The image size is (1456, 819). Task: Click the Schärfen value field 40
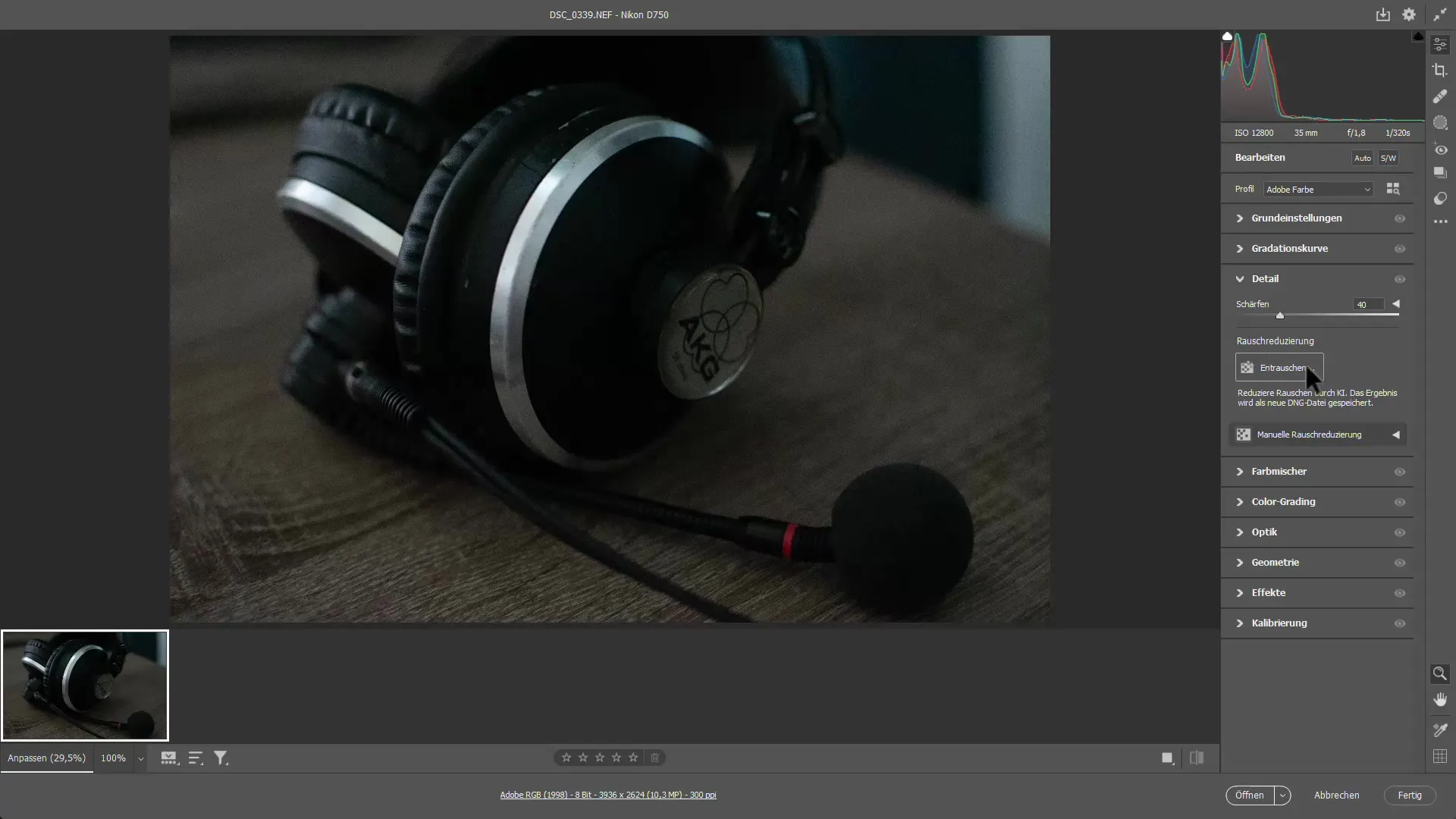pos(1368,305)
